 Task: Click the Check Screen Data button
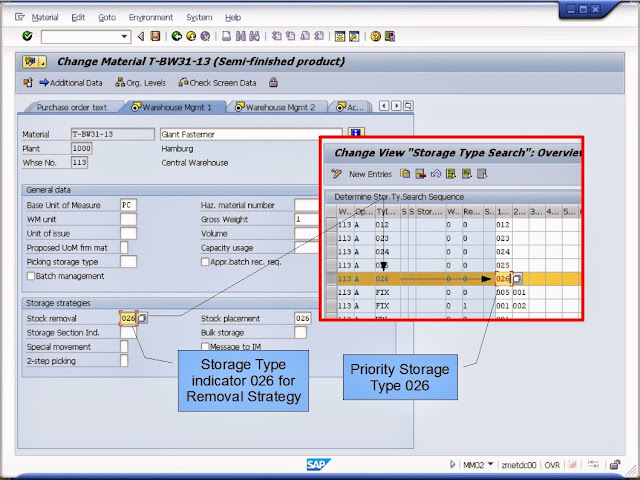(217, 83)
